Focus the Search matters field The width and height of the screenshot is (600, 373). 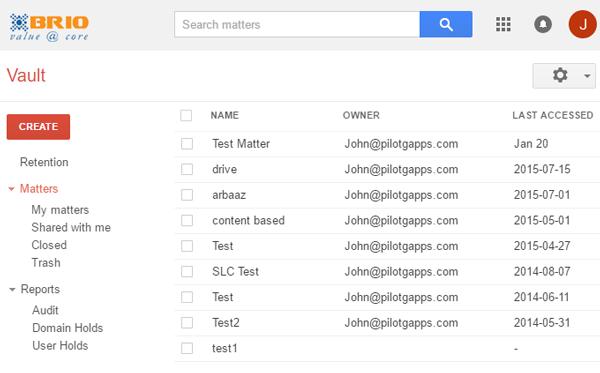pos(297,24)
